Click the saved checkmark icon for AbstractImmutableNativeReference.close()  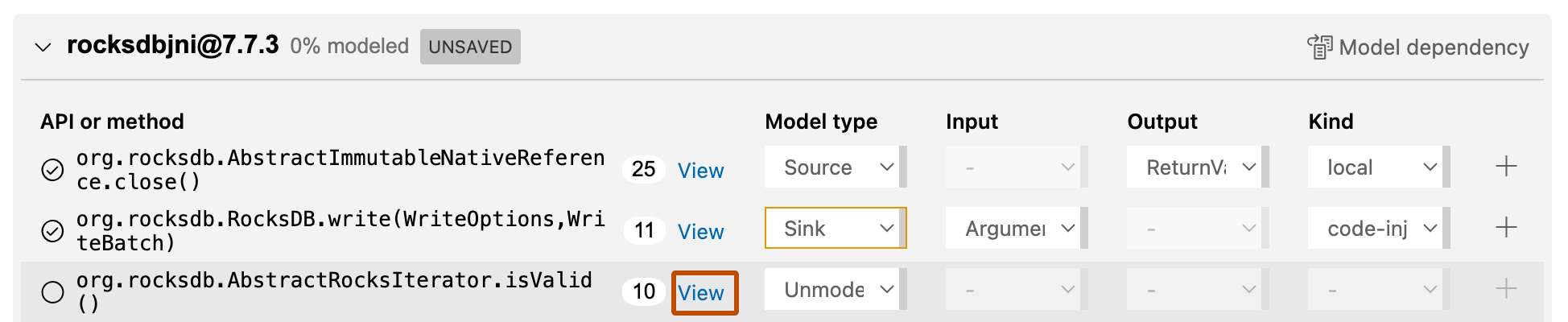pos(52,170)
